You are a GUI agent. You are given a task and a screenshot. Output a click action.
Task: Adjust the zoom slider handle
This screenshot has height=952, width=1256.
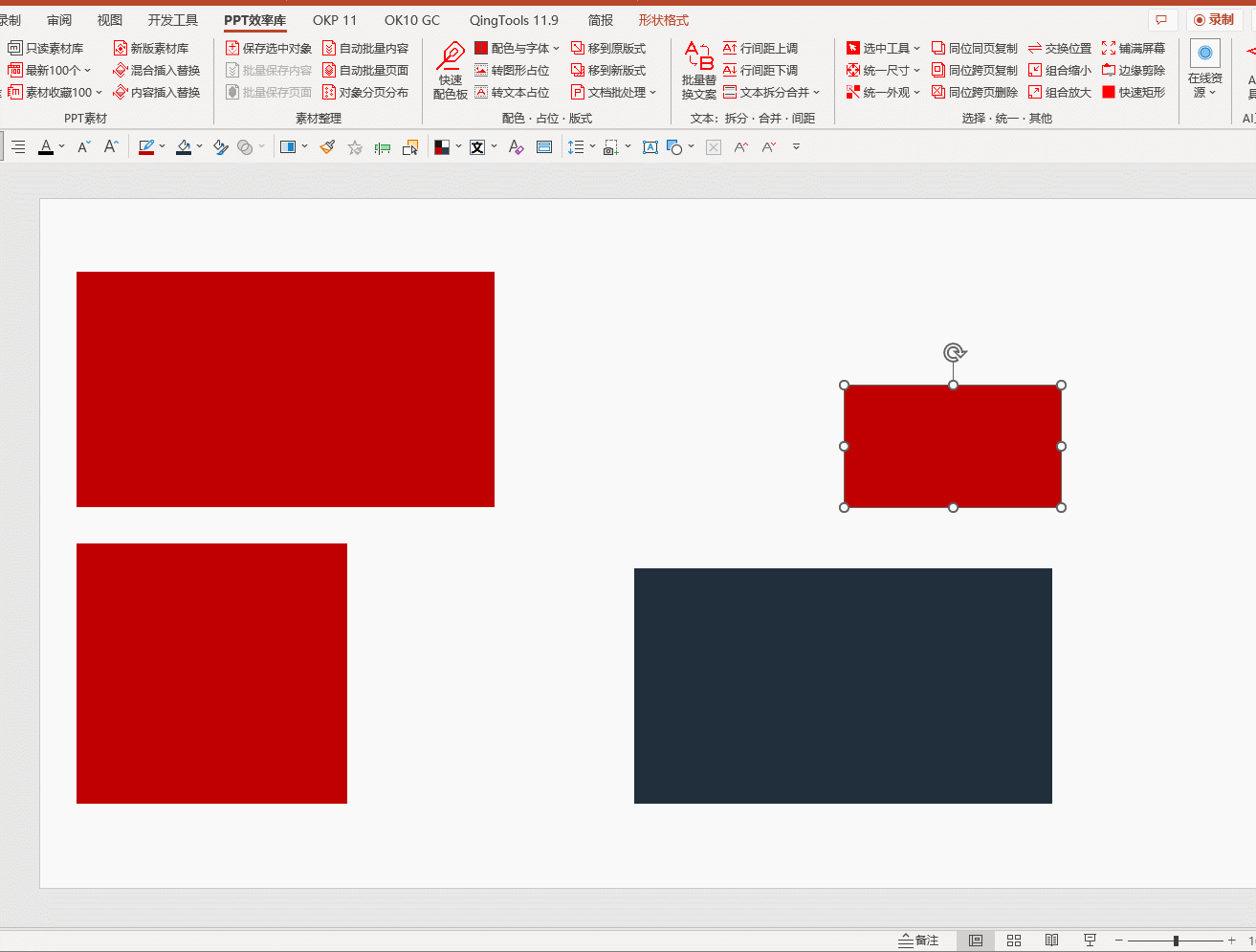click(x=1176, y=941)
